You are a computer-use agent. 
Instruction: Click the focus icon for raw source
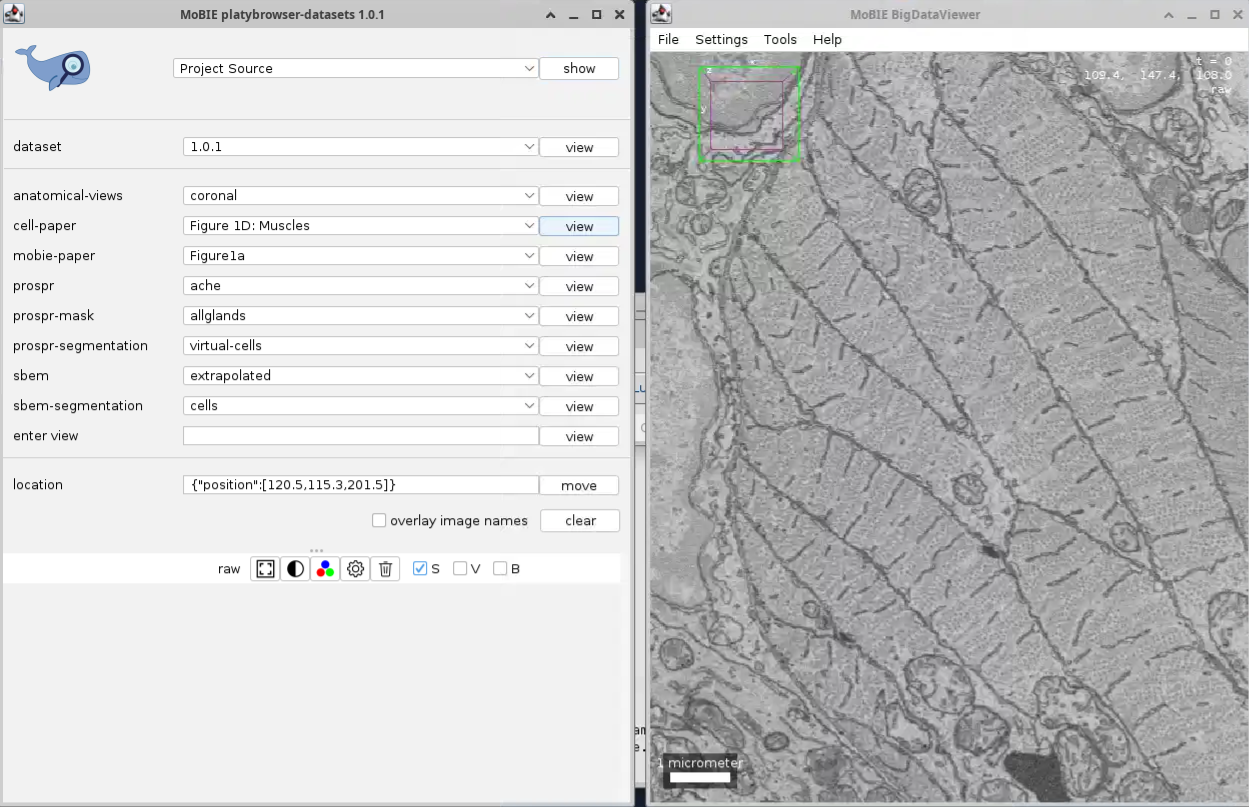pos(265,569)
